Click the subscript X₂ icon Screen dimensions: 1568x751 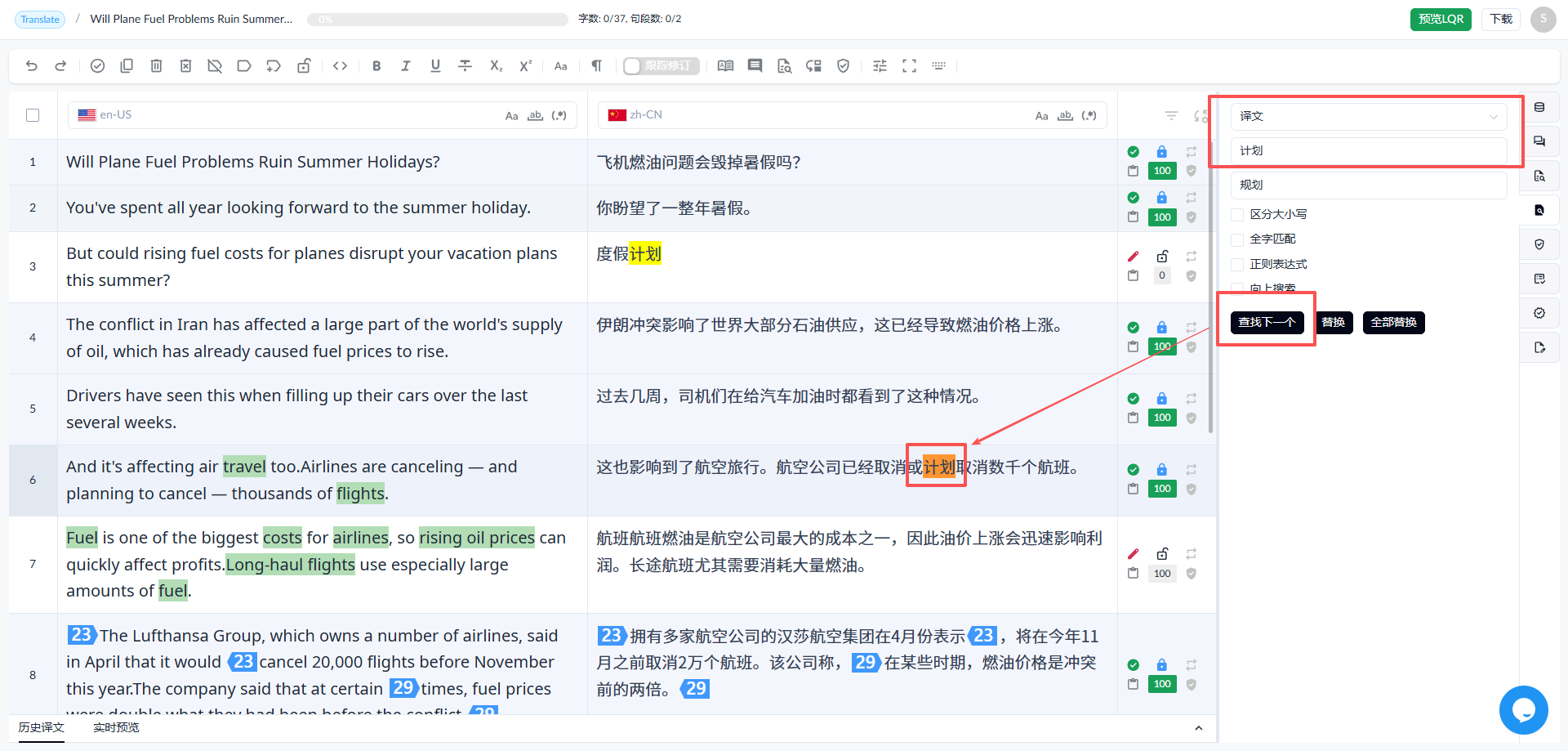[x=496, y=66]
